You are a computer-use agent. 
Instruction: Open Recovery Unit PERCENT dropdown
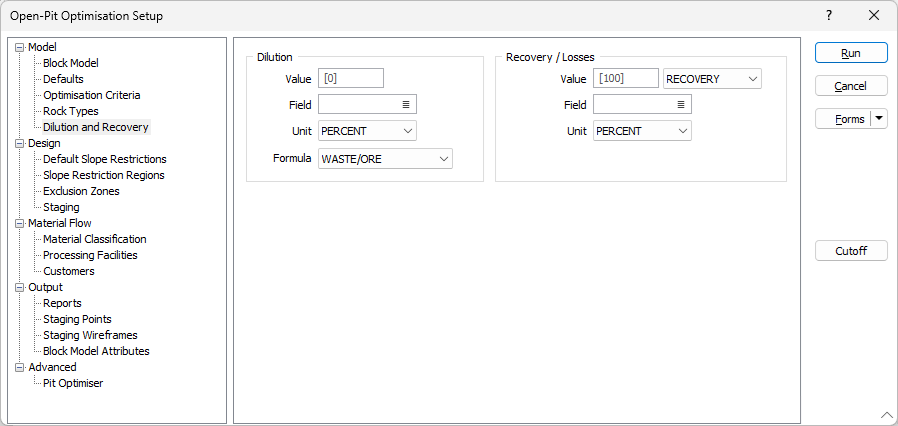pyautogui.click(x=643, y=131)
